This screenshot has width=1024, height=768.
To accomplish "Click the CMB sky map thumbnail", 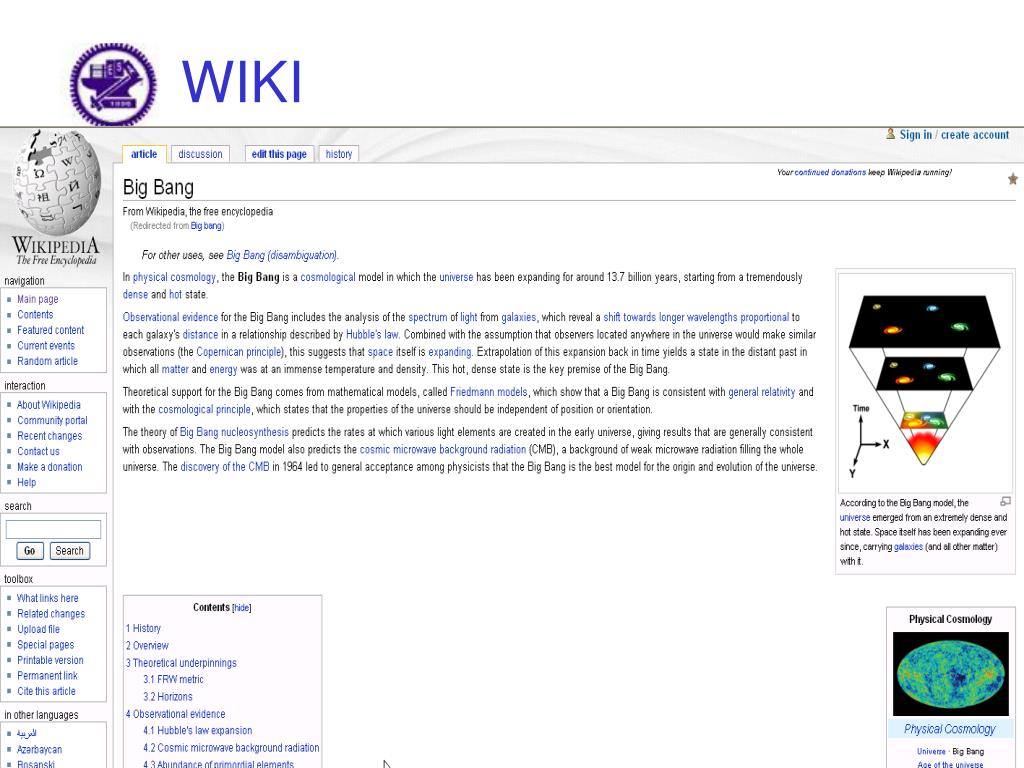I will [950, 674].
